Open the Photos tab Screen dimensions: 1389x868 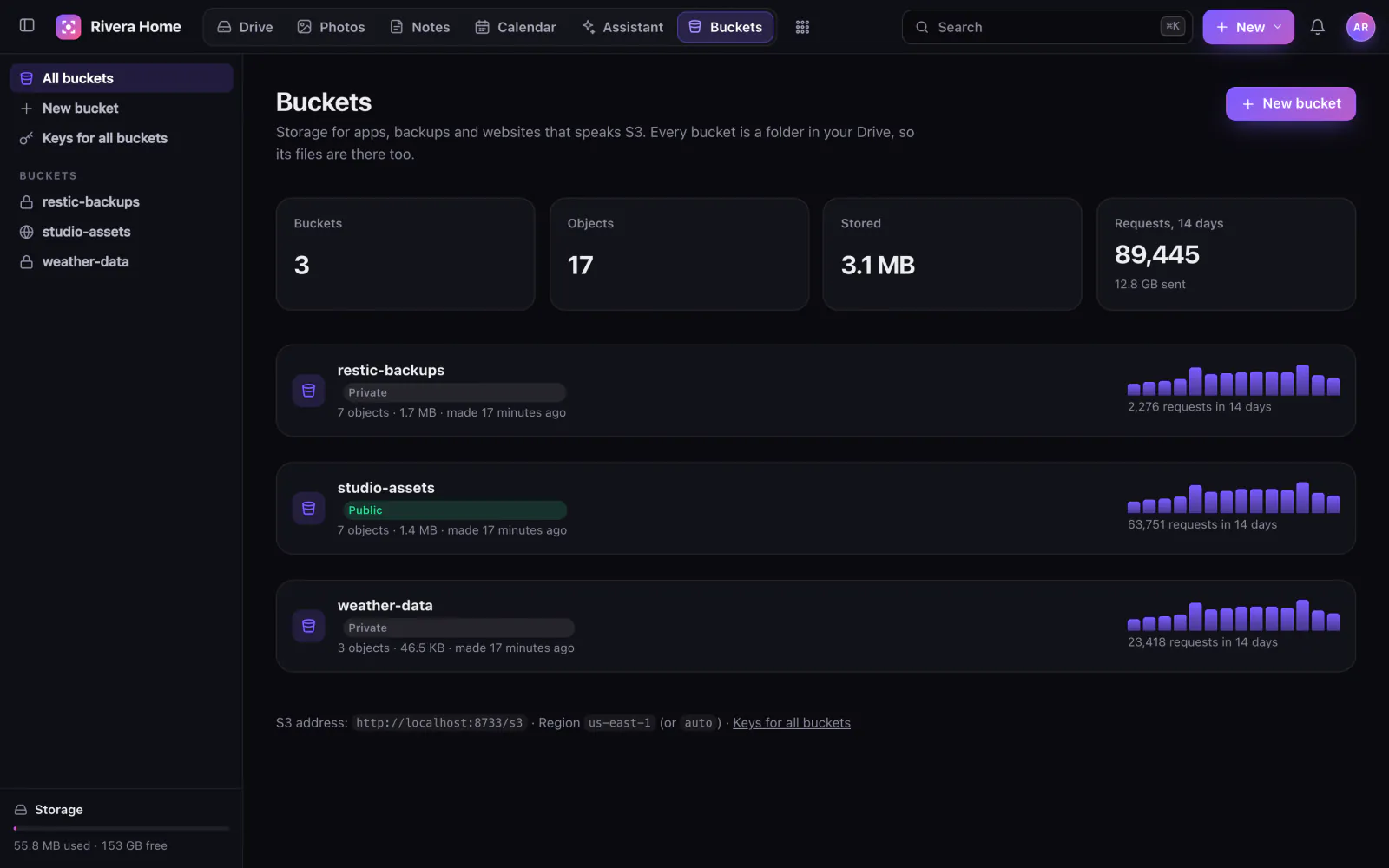(331, 27)
